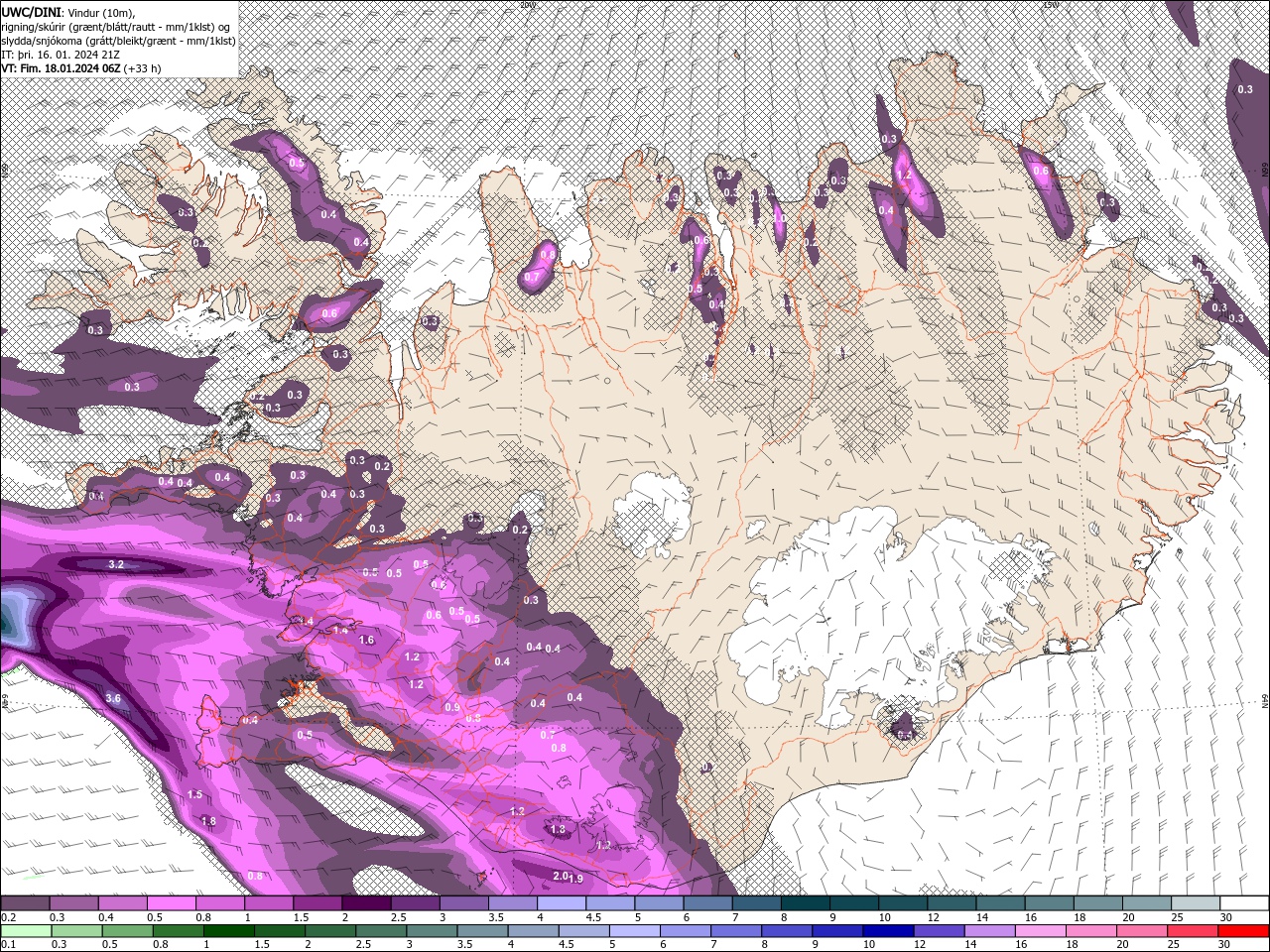Click the snow legend swatch between 25 and 30

click(x=1196, y=903)
